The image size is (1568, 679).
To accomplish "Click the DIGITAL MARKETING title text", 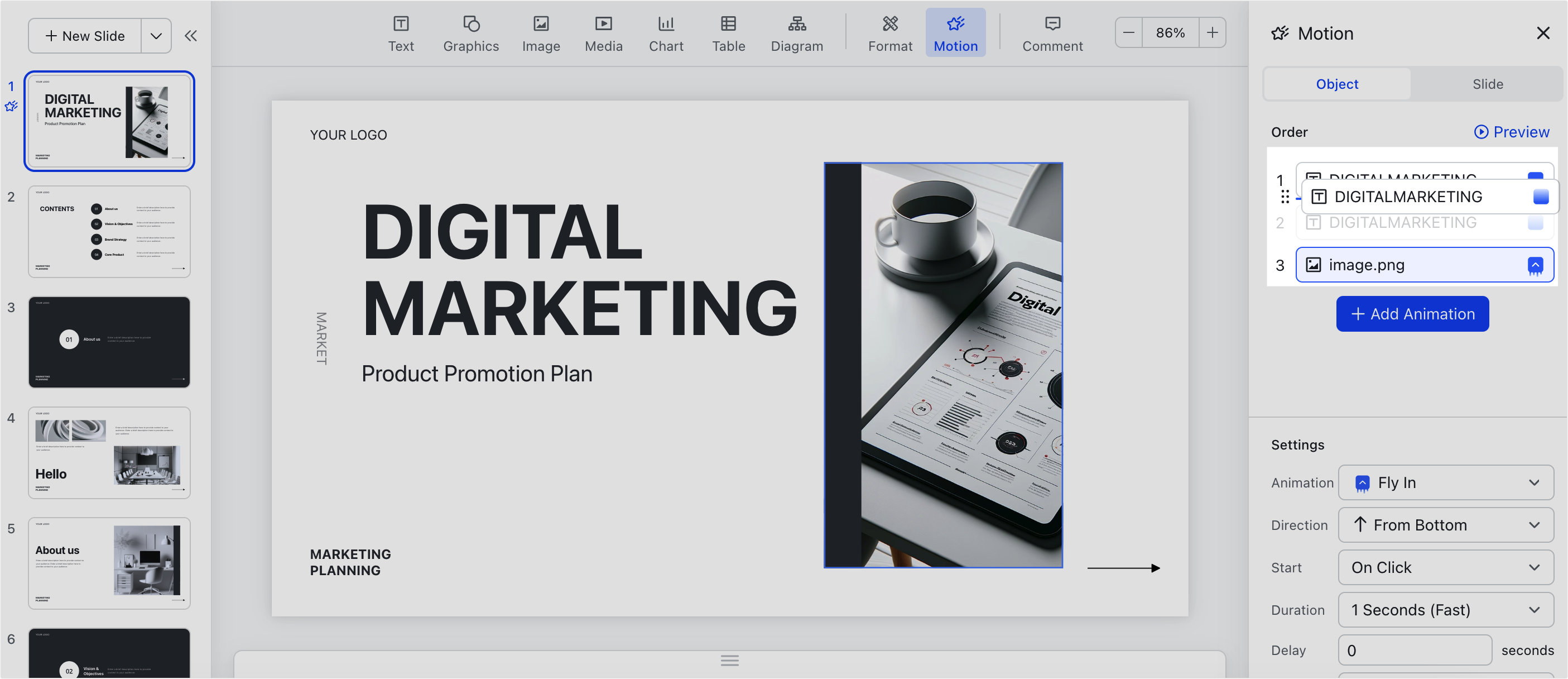I will click(x=579, y=269).
